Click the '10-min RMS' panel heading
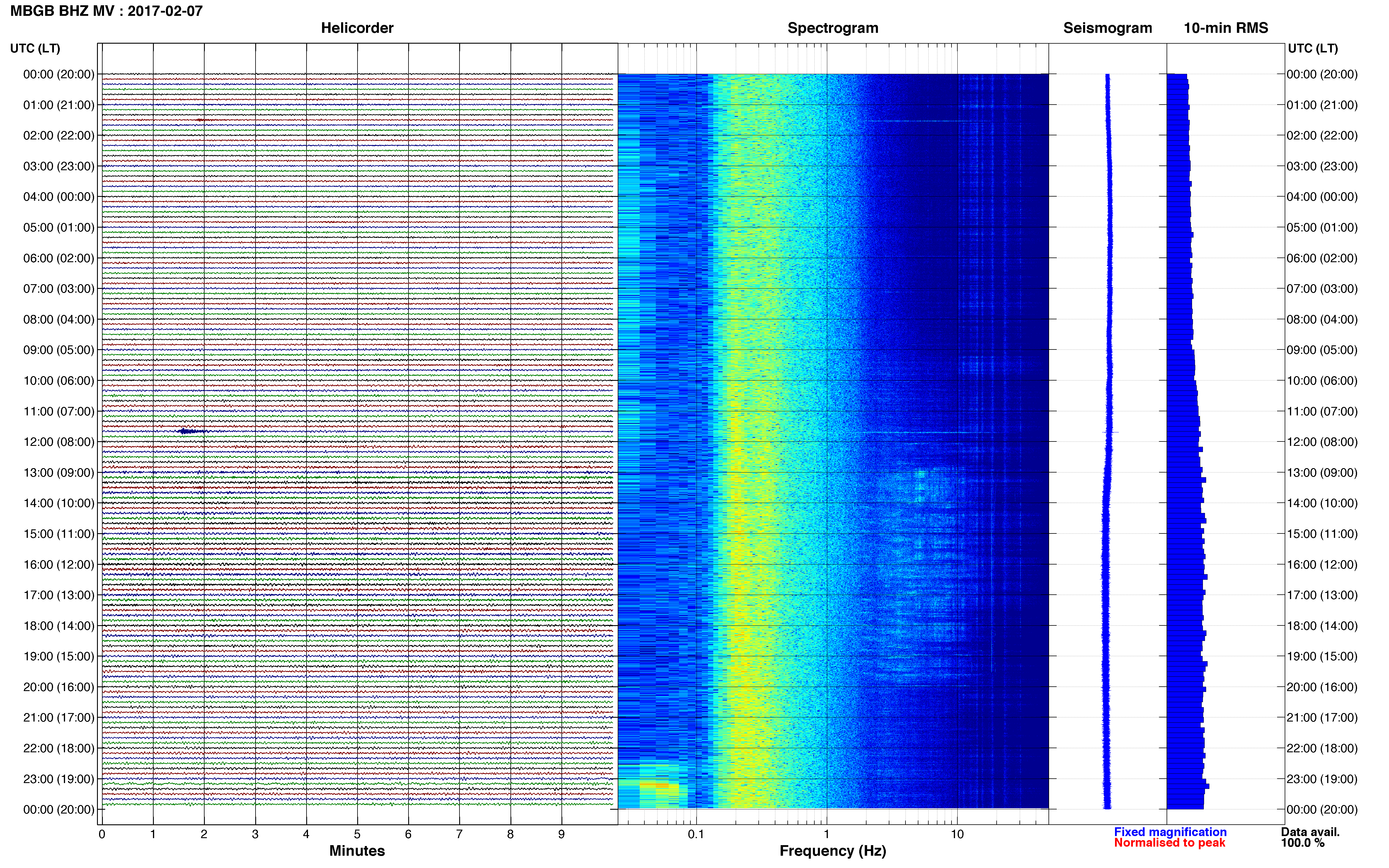Viewport: 1389px width, 868px height. tap(1226, 28)
